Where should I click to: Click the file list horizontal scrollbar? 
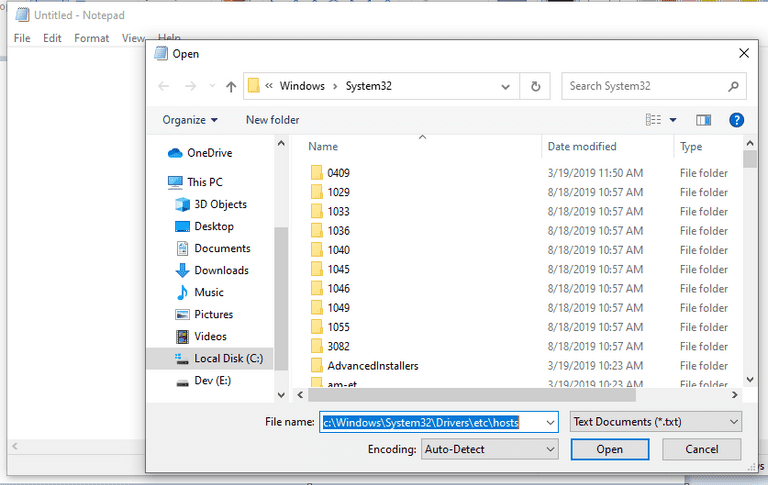[471, 395]
